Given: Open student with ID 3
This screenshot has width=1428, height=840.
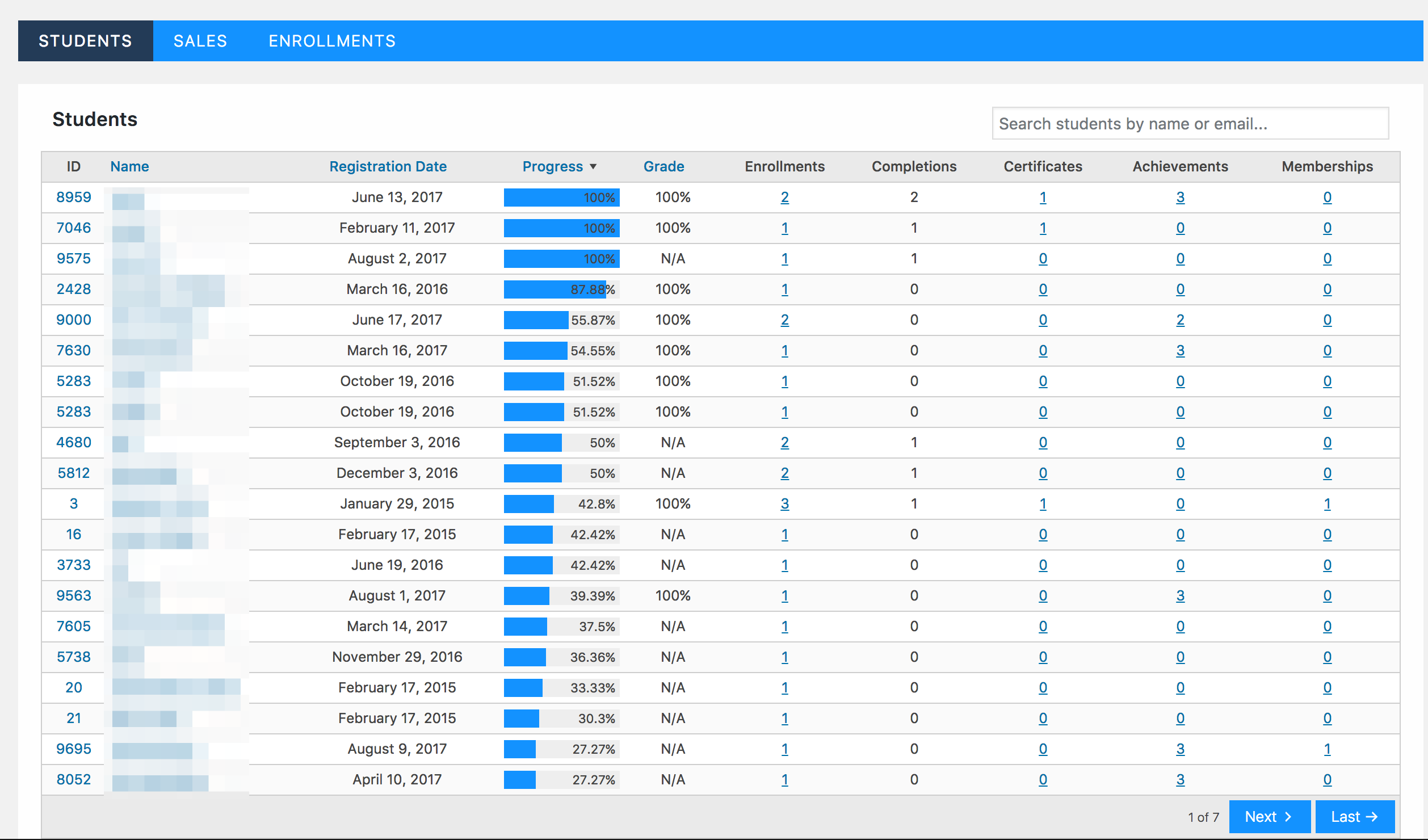Looking at the screenshot, I should (74, 504).
